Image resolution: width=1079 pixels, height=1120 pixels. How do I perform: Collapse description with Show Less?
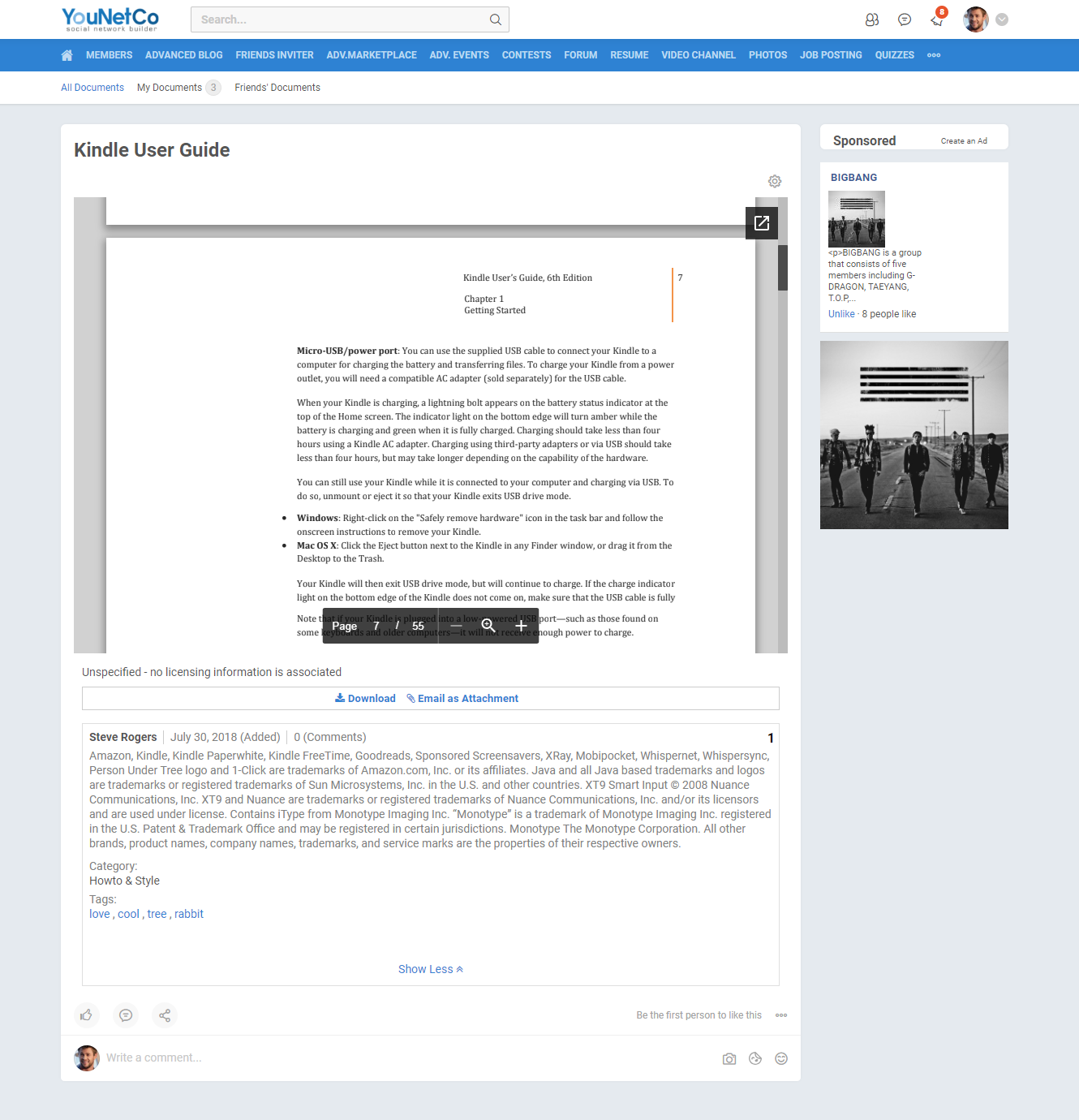[x=431, y=969]
